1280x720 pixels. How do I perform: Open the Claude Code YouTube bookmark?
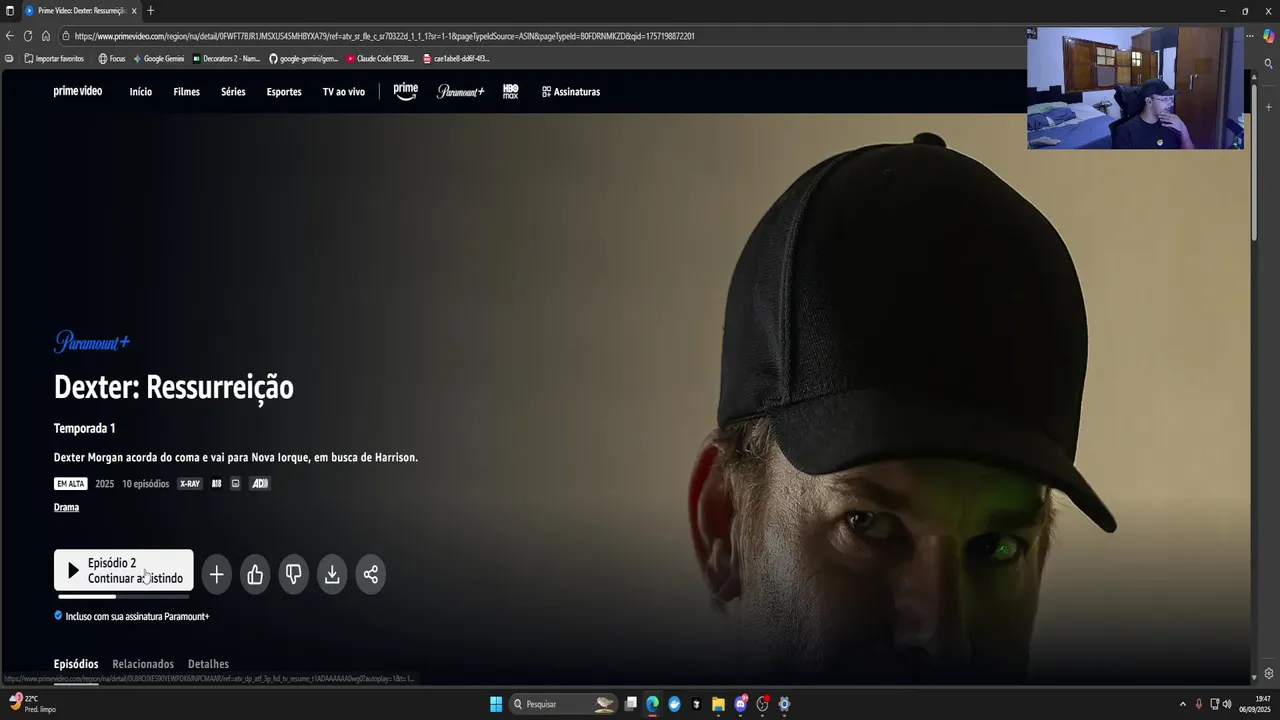click(x=380, y=59)
